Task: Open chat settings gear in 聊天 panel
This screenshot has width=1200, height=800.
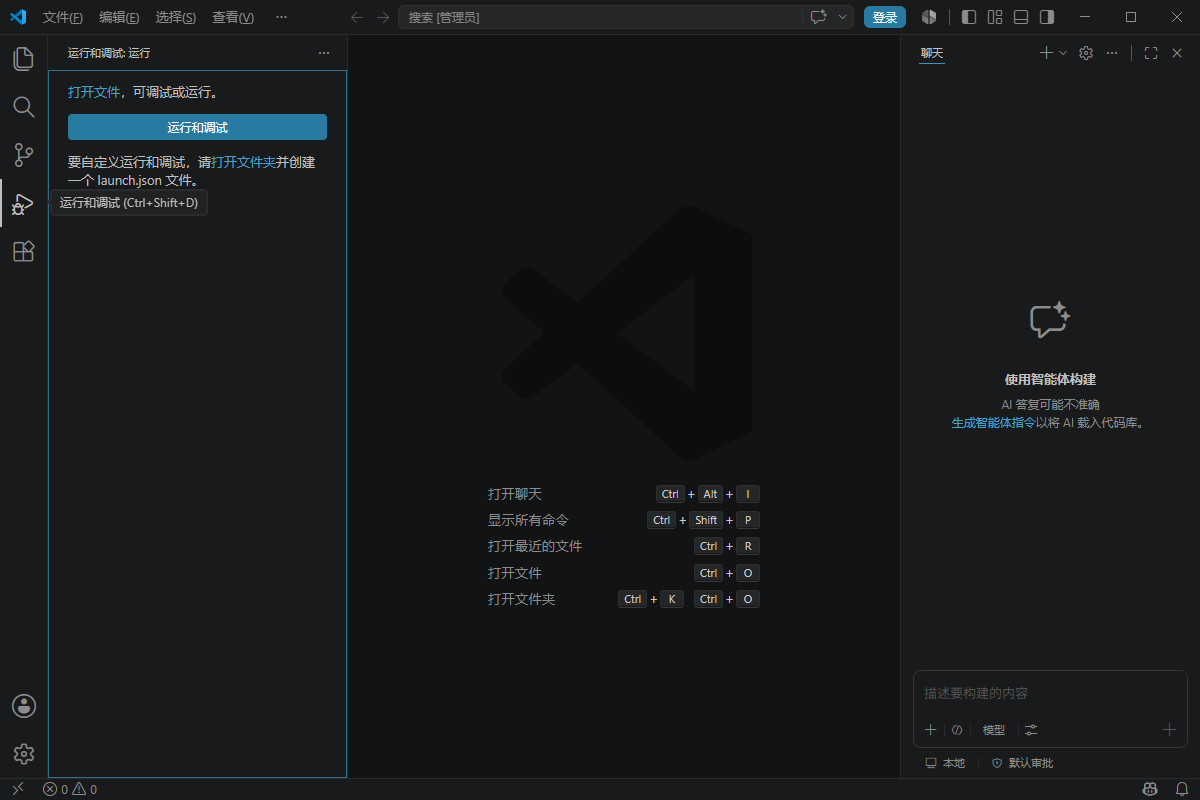Action: point(1086,53)
